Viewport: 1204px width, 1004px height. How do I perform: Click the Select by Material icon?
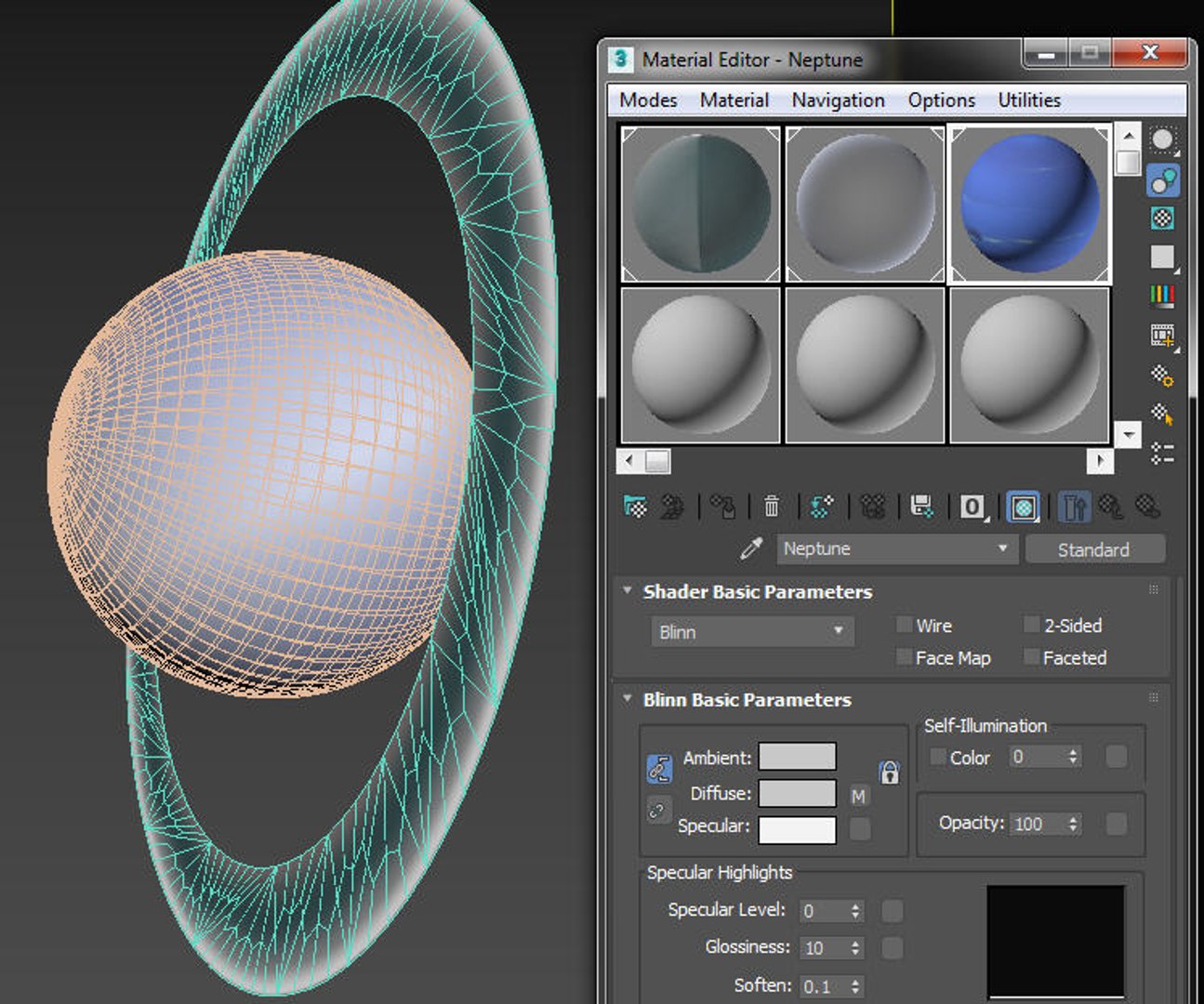(1163, 414)
